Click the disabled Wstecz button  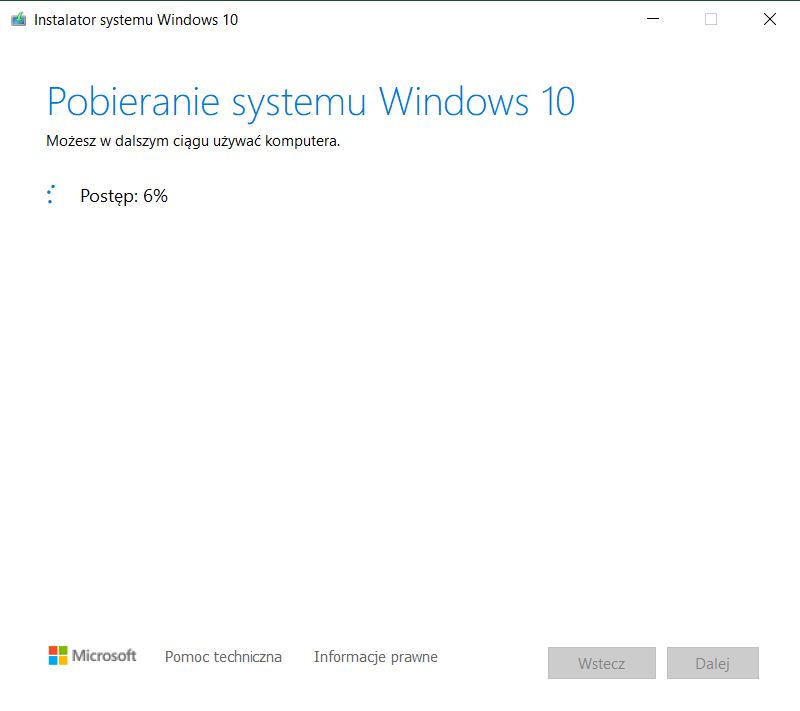tap(600, 663)
